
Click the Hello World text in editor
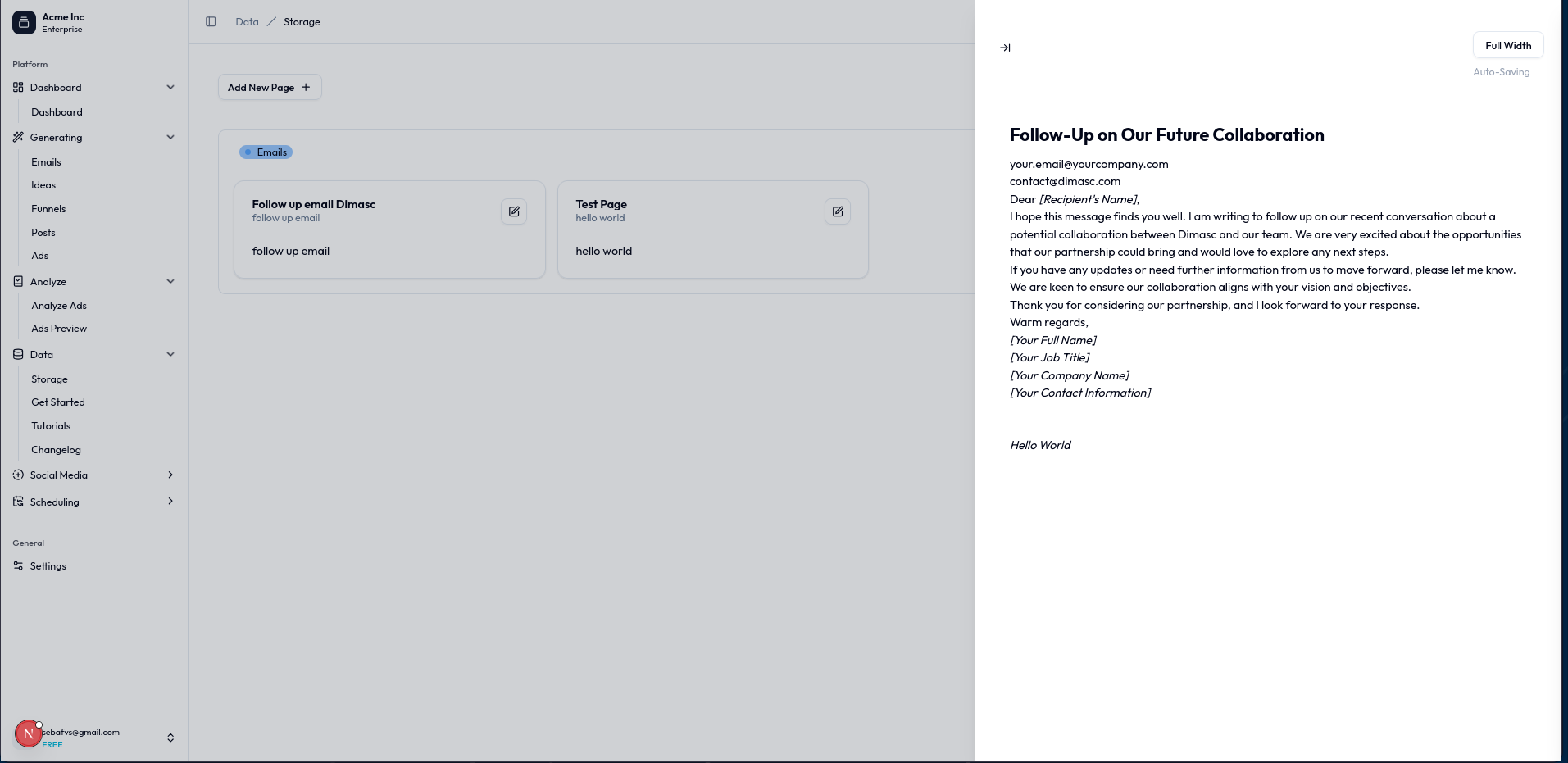coord(1040,445)
